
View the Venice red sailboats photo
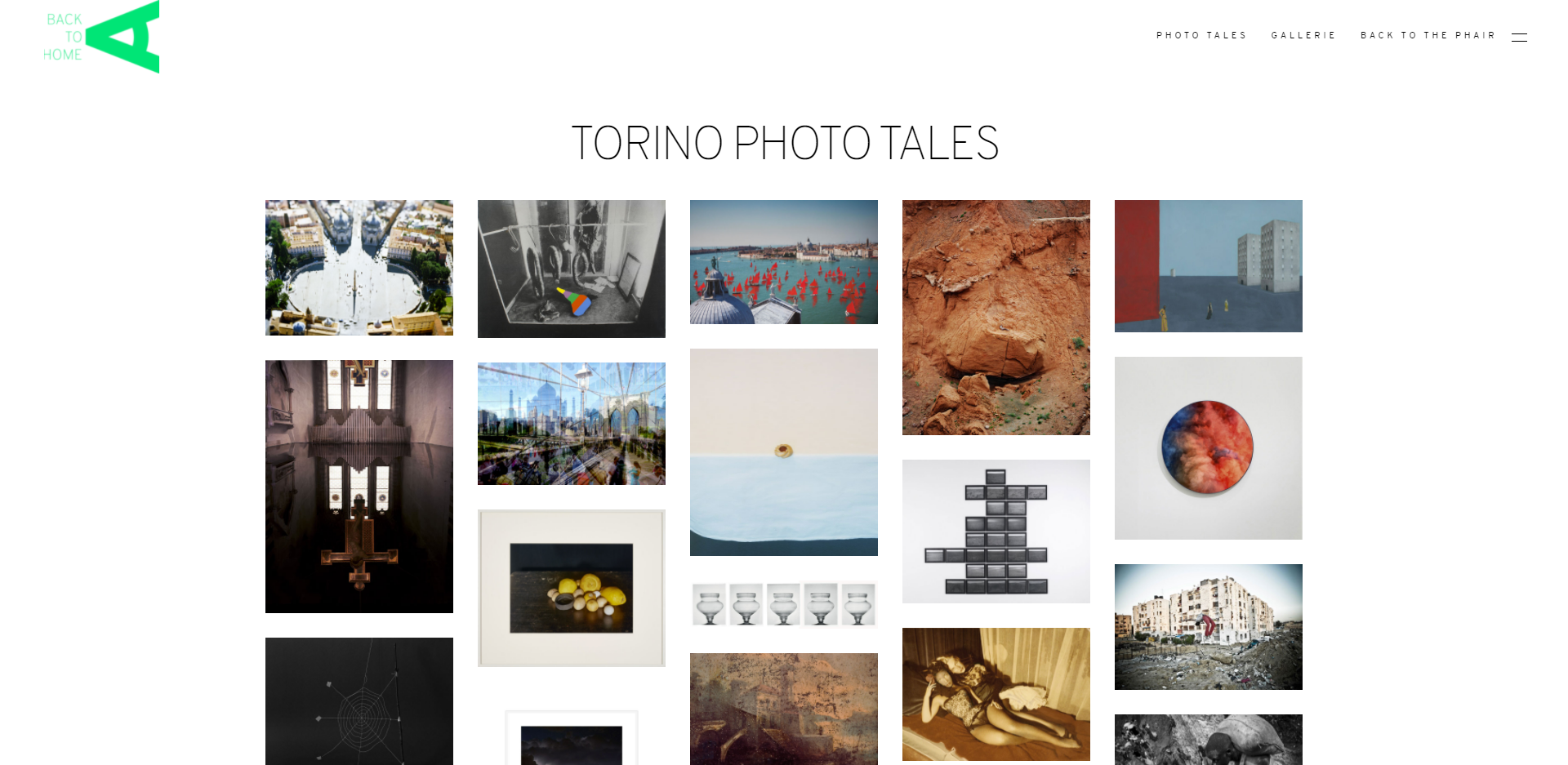click(x=784, y=262)
